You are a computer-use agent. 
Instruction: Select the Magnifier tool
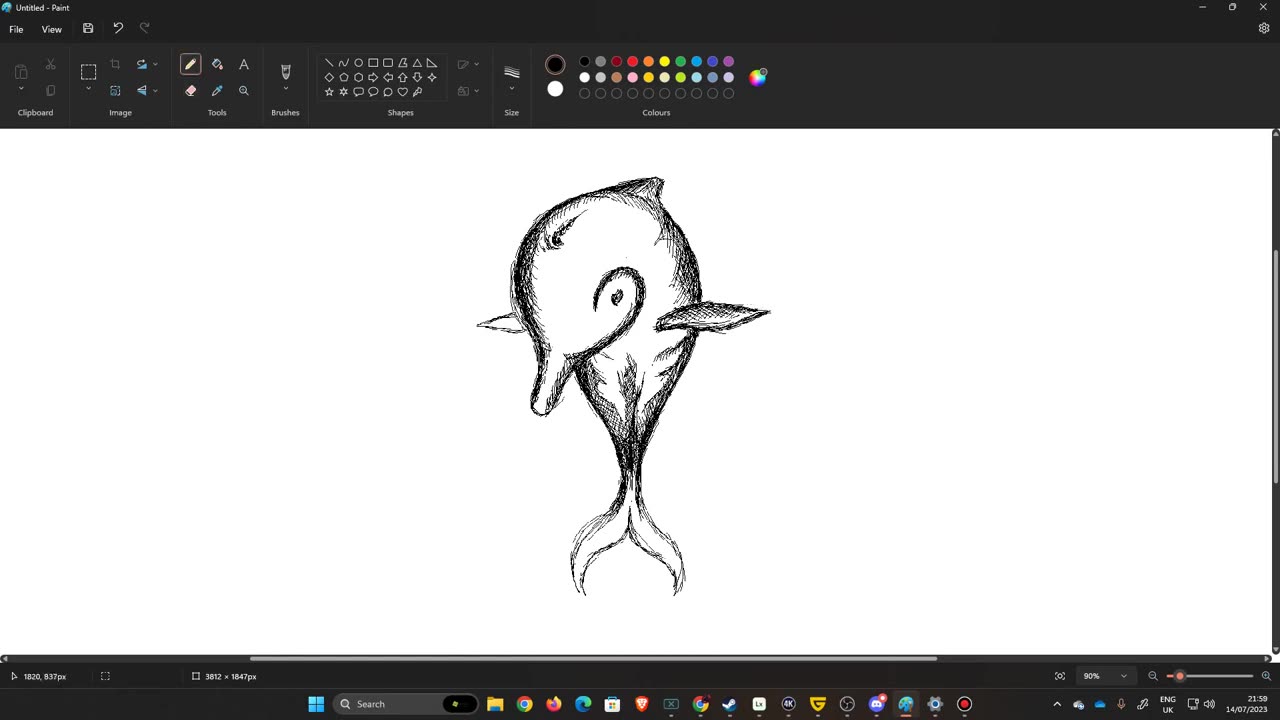point(243,90)
